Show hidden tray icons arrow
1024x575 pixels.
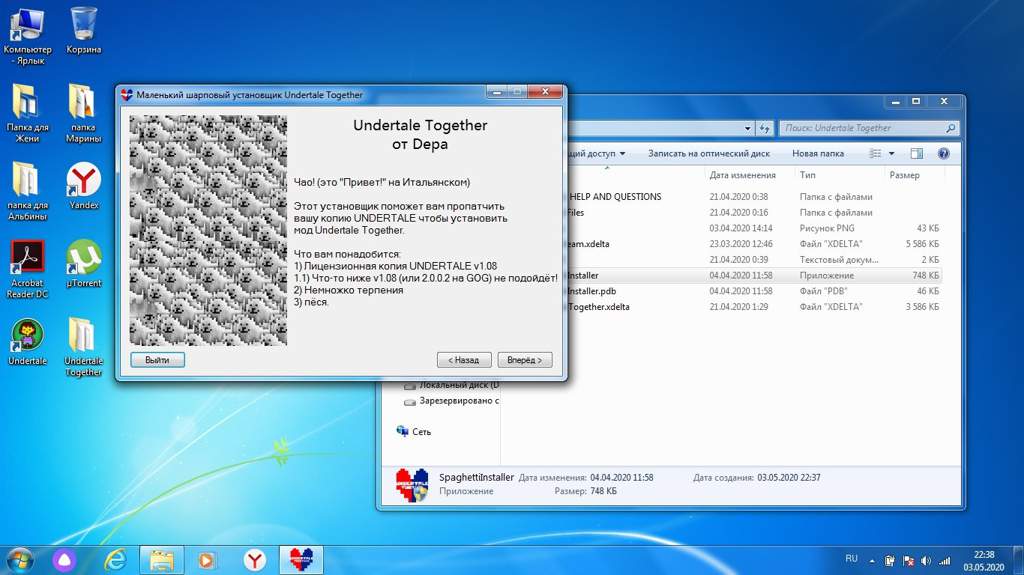click(x=872, y=561)
